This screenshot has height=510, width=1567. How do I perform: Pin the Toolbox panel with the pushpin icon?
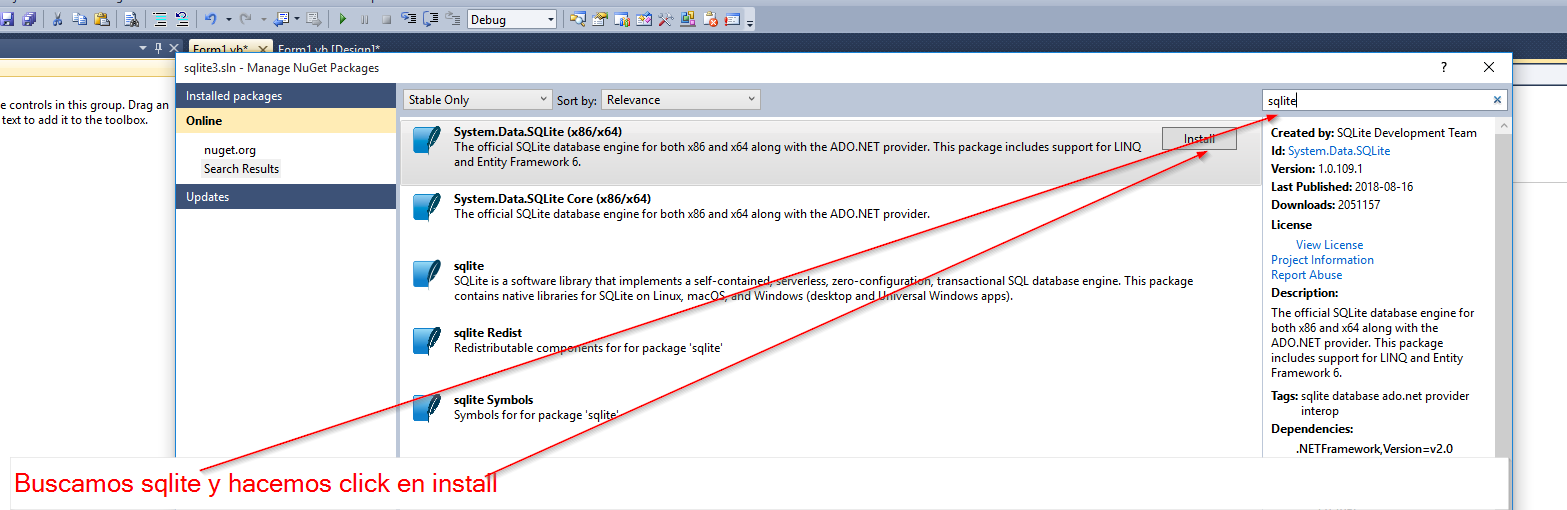click(158, 48)
